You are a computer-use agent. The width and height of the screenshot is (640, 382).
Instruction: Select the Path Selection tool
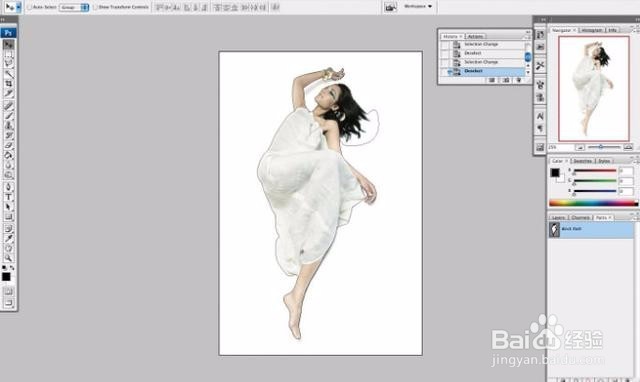pyautogui.click(x=9, y=207)
